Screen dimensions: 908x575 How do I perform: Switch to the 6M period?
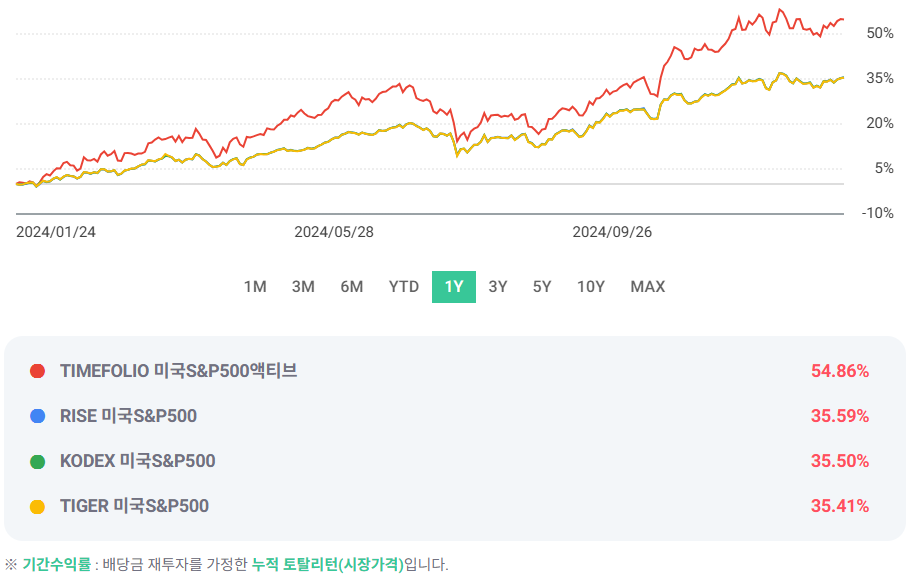[352, 287]
